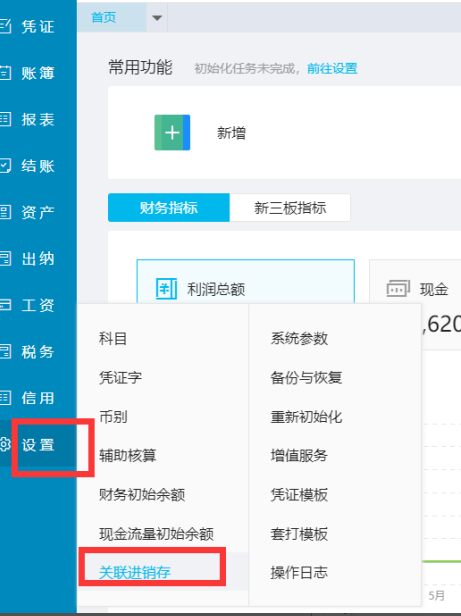Click the 利润总额 yen icon

(x=166, y=289)
